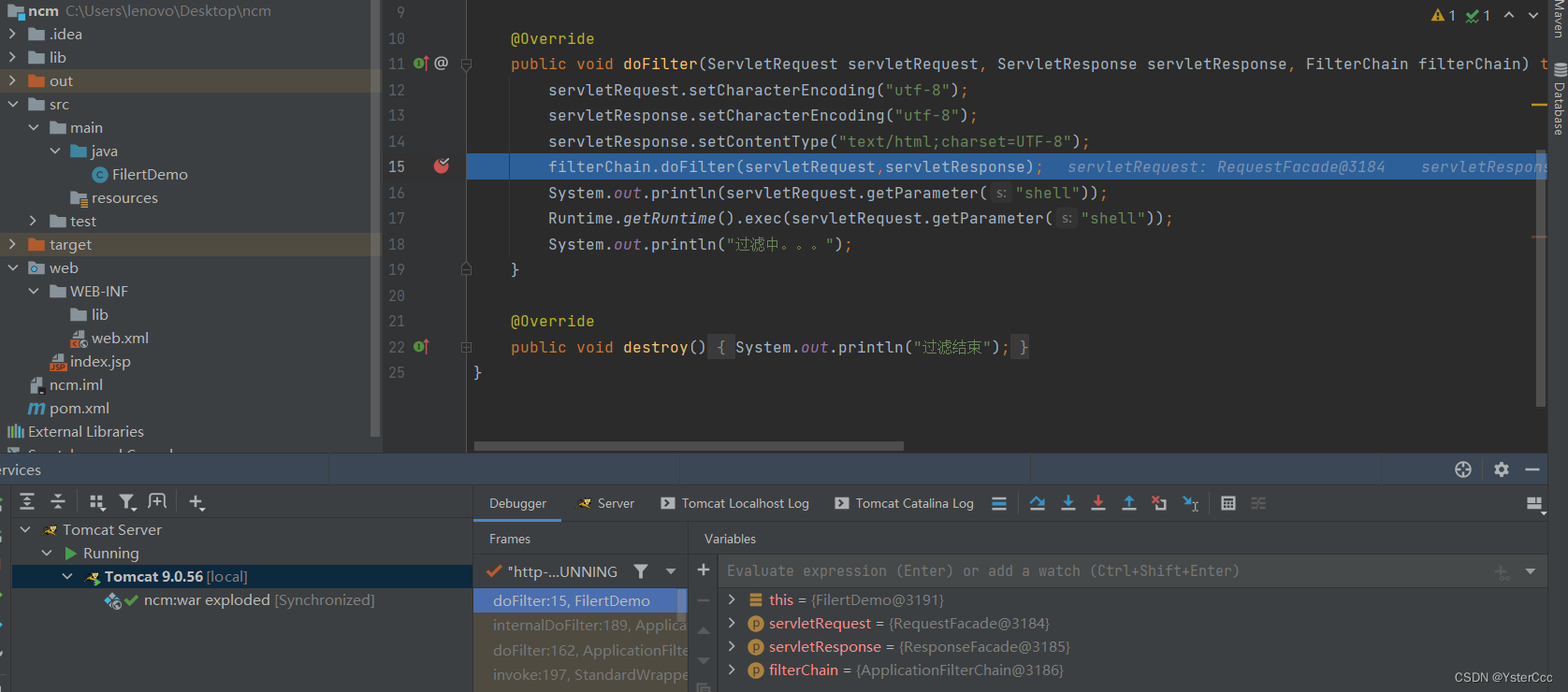Open the thread selector dropdown arrow
1568x692 pixels.
pos(671,571)
